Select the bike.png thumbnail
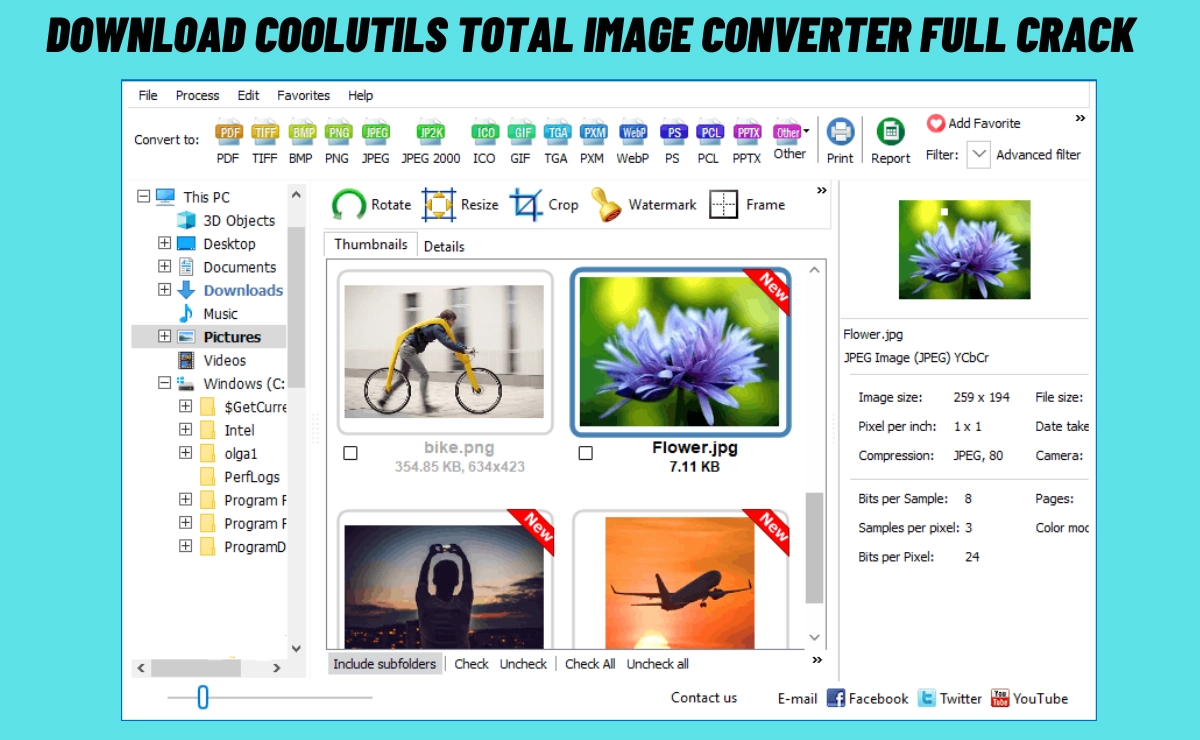1200x740 pixels. click(445, 351)
